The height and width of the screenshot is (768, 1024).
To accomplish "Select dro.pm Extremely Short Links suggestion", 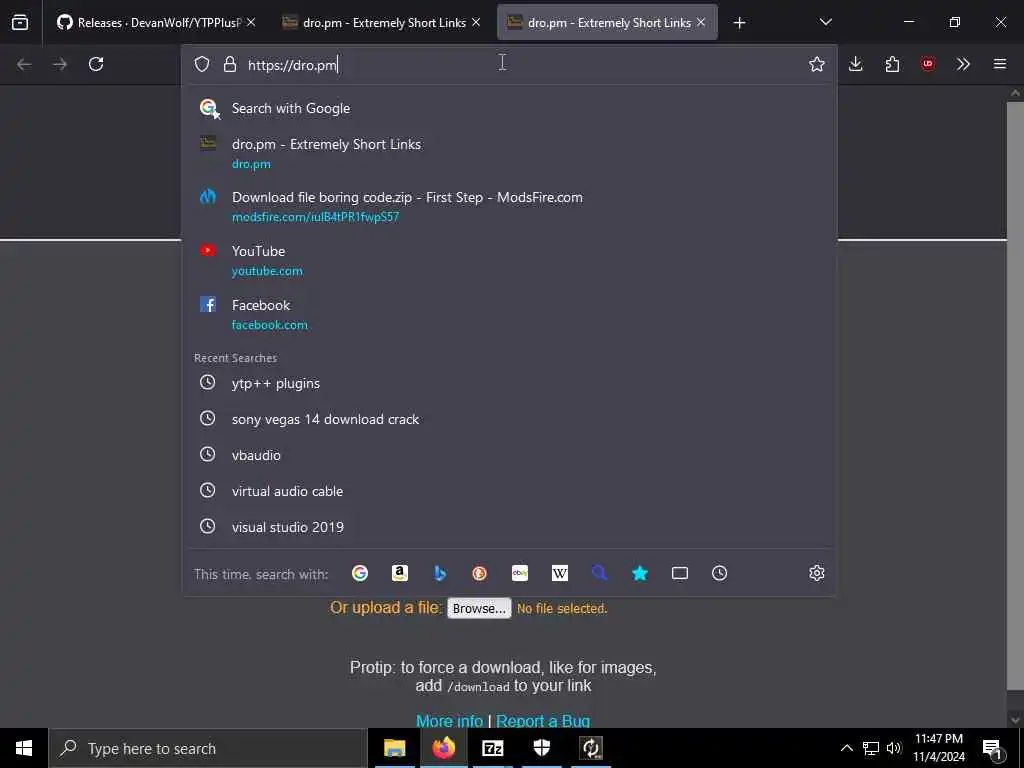I will pos(509,153).
